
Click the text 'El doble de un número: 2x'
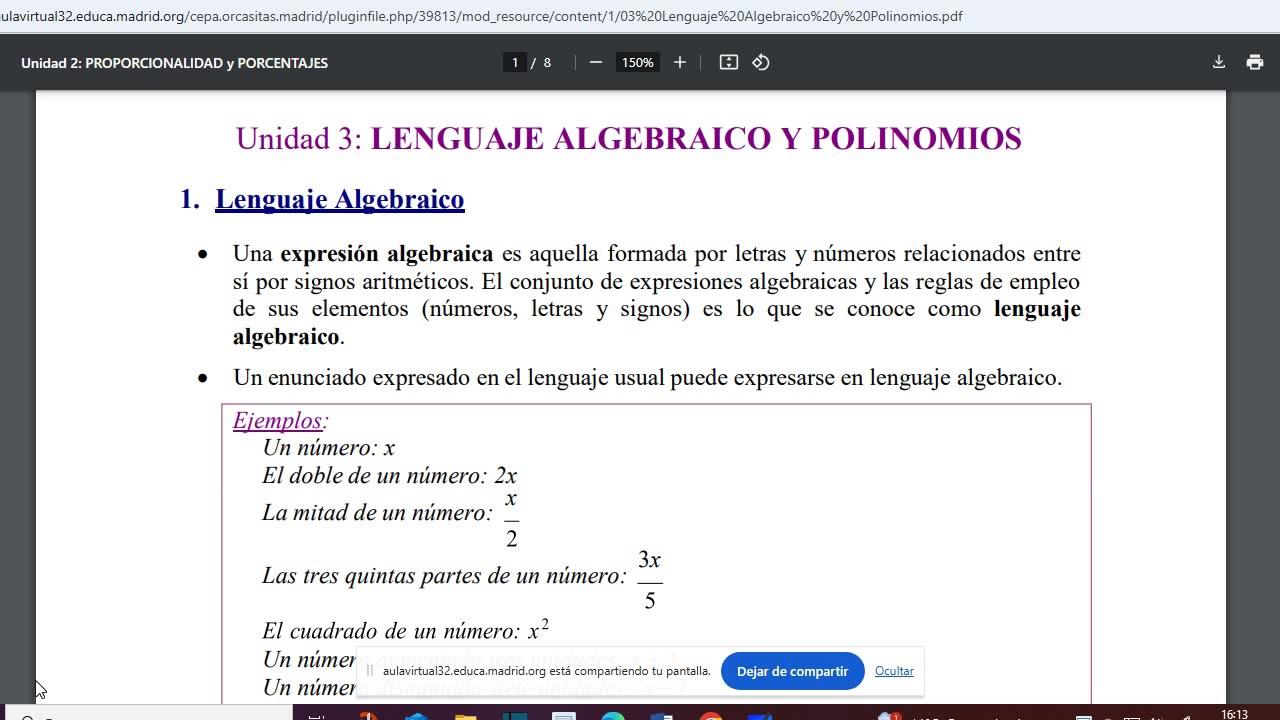(390, 475)
